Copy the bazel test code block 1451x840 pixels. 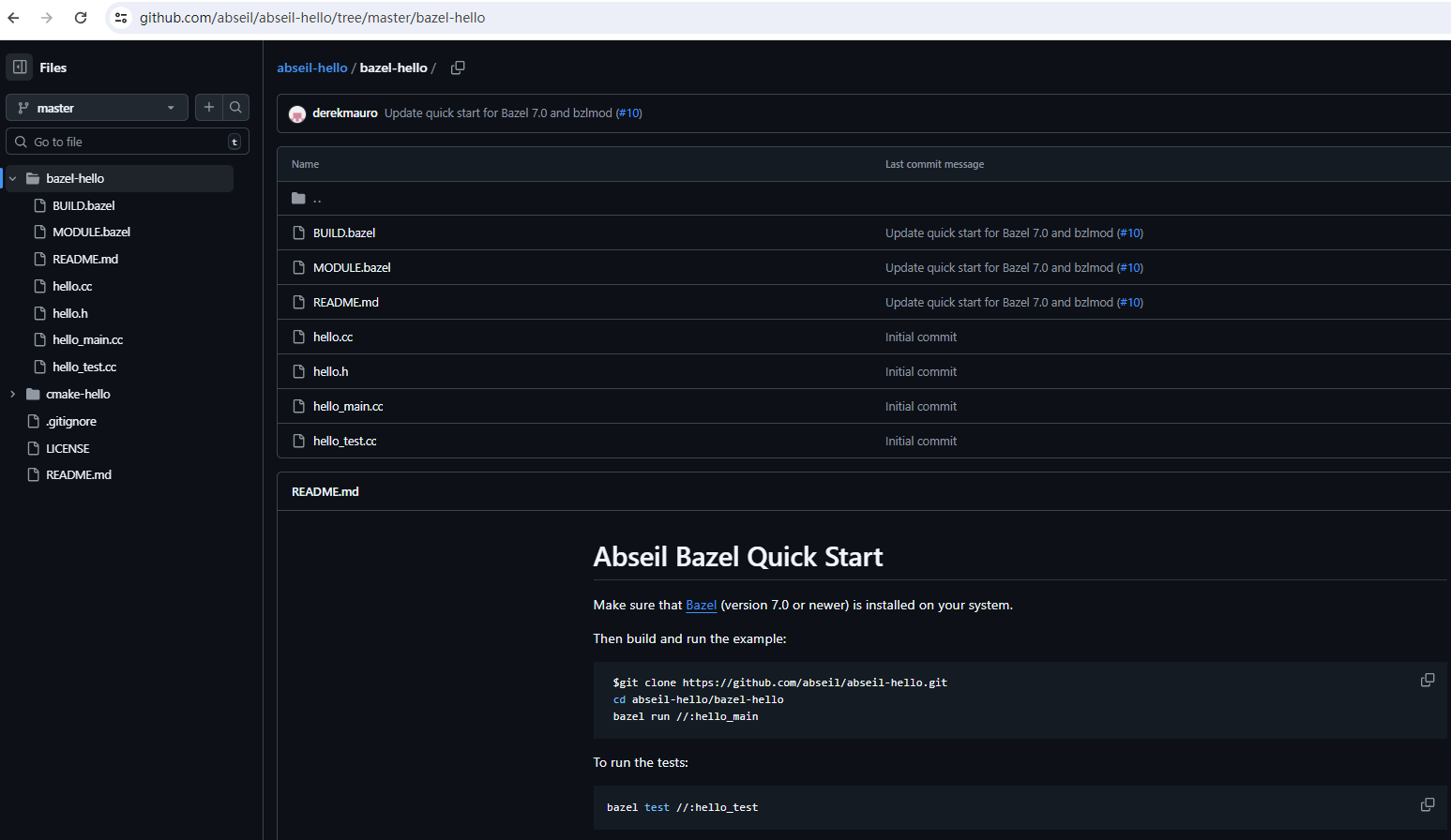click(1428, 804)
